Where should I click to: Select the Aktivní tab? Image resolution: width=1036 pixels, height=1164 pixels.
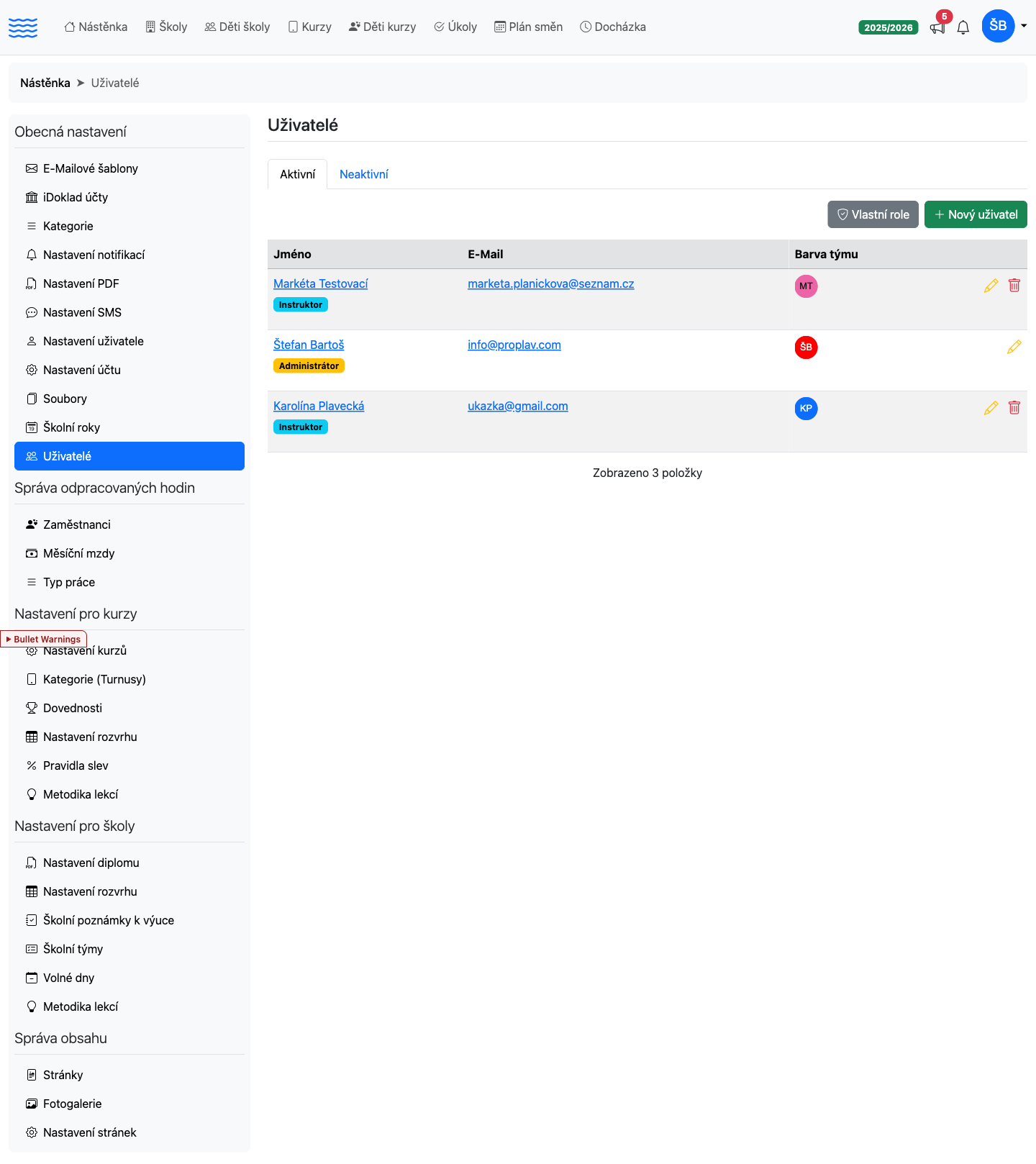click(297, 174)
